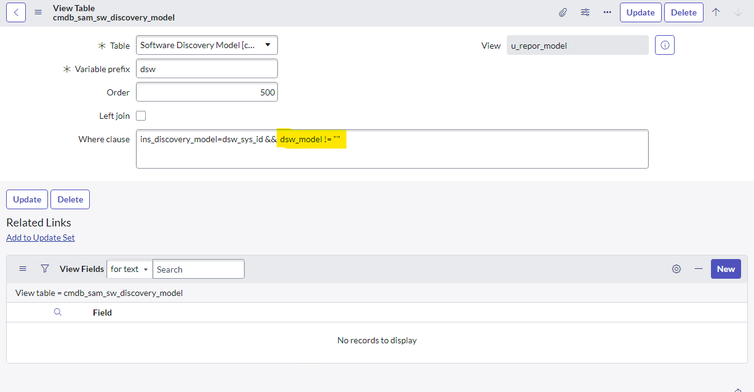Click the View Fields search box

click(198, 269)
